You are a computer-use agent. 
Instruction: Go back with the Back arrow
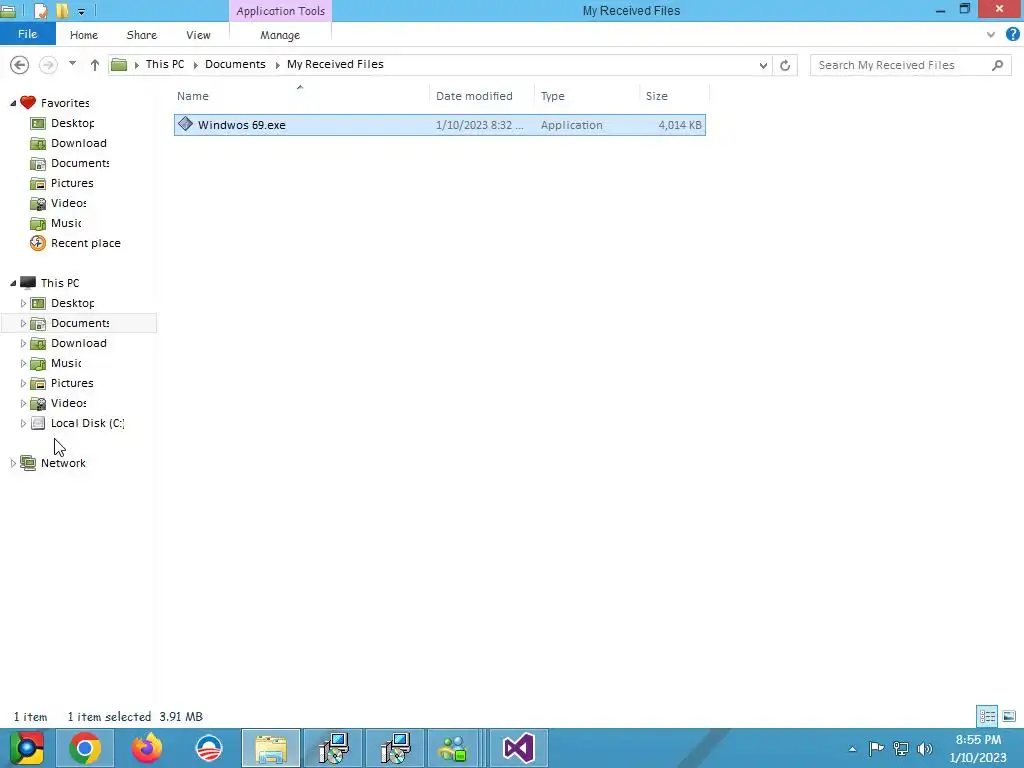20,65
